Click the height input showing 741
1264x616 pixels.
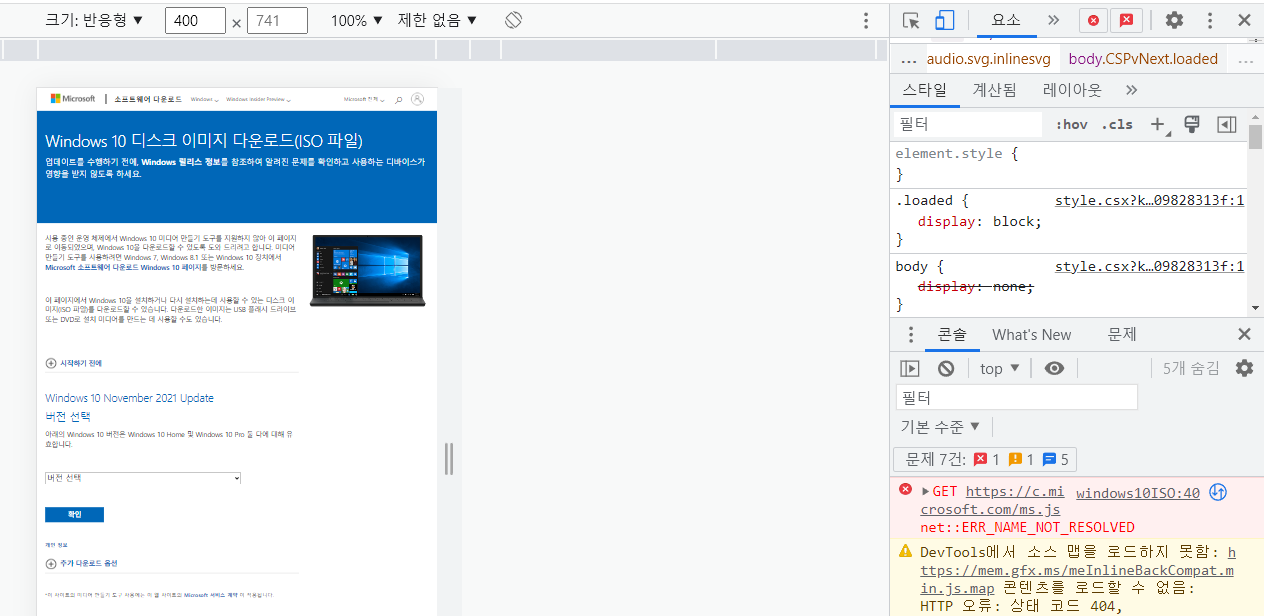pyautogui.click(x=277, y=20)
